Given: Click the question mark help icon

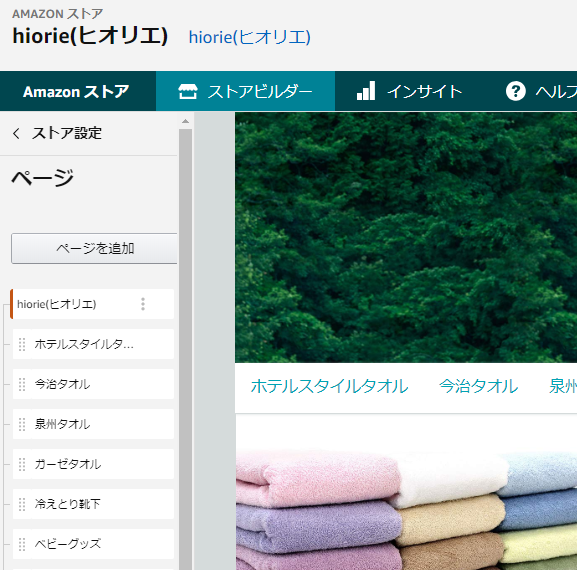Looking at the screenshot, I should coord(516,91).
